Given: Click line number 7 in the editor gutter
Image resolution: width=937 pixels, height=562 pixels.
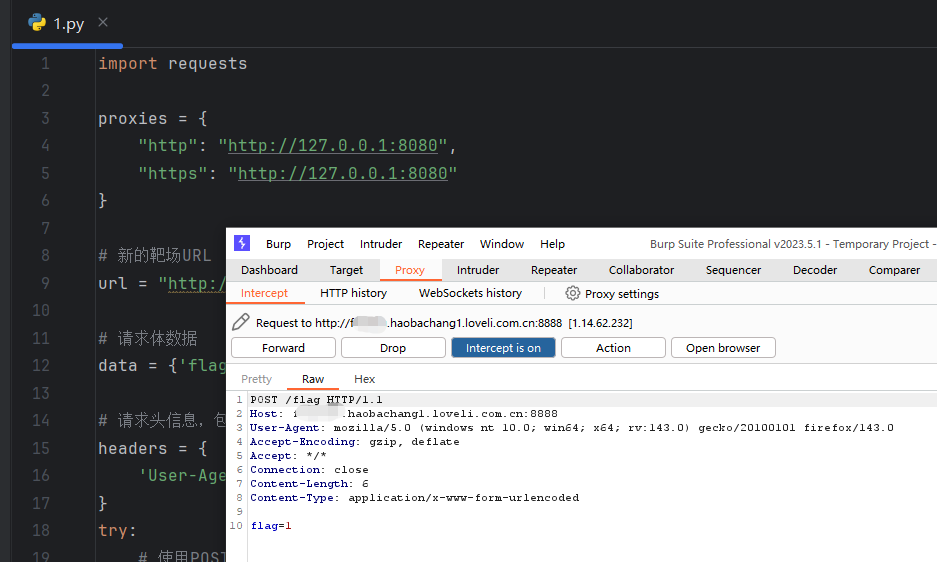Looking at the screenshot, I should click(45, 228).
